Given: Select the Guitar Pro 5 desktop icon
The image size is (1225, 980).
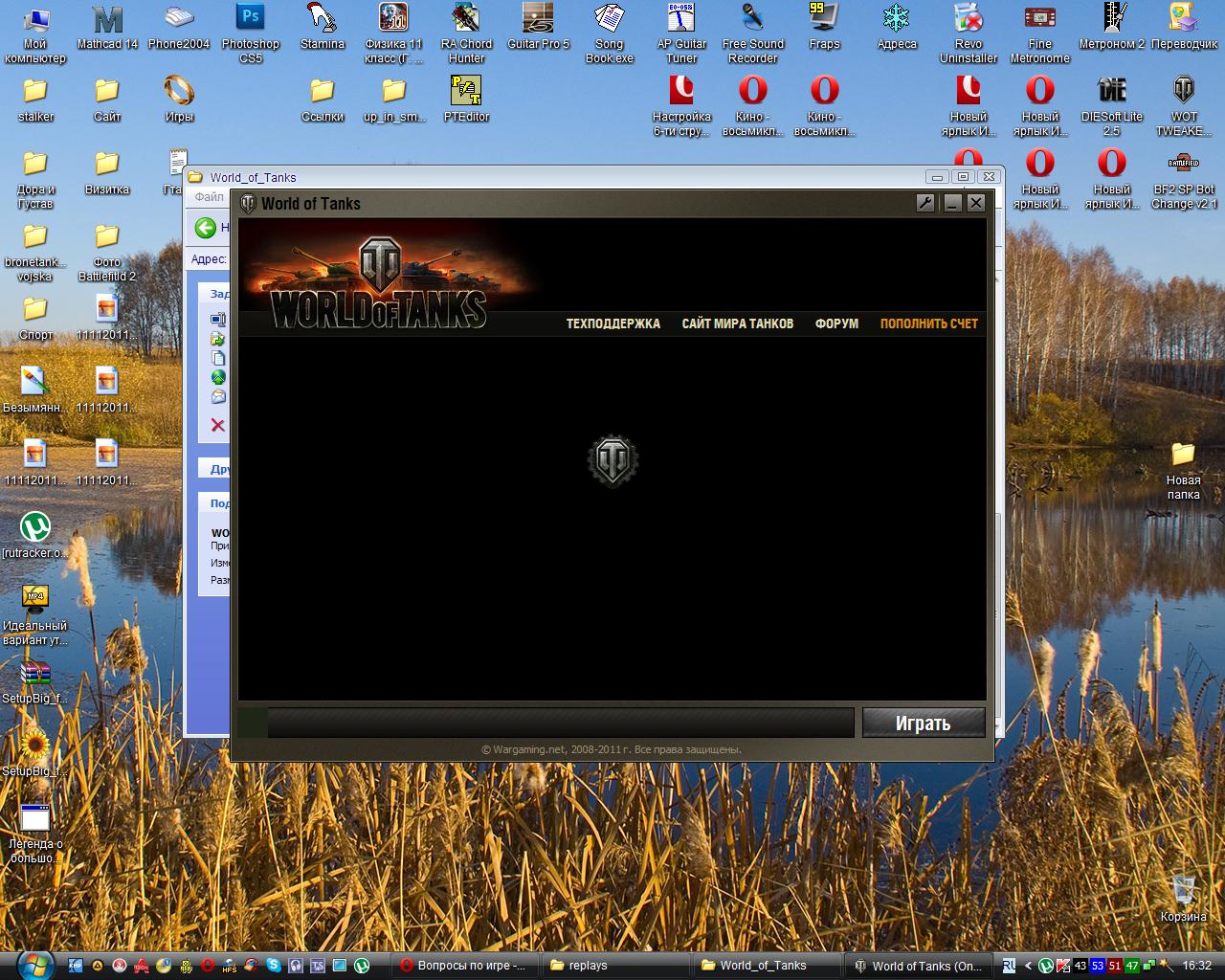Looking at the screenshot, I should click(x=538, y=28).
